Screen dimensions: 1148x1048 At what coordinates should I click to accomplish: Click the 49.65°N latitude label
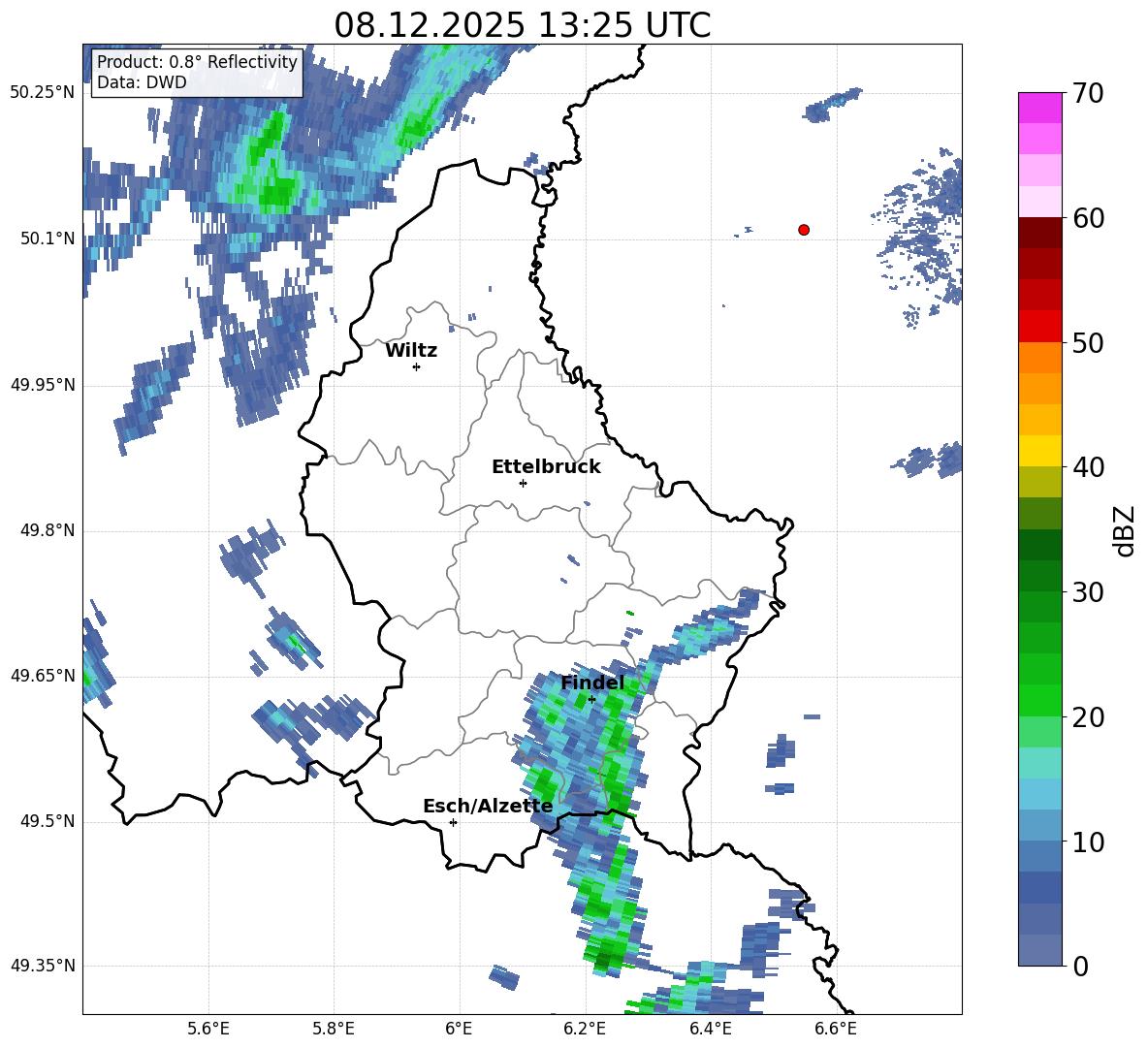[x=43, y=675]
